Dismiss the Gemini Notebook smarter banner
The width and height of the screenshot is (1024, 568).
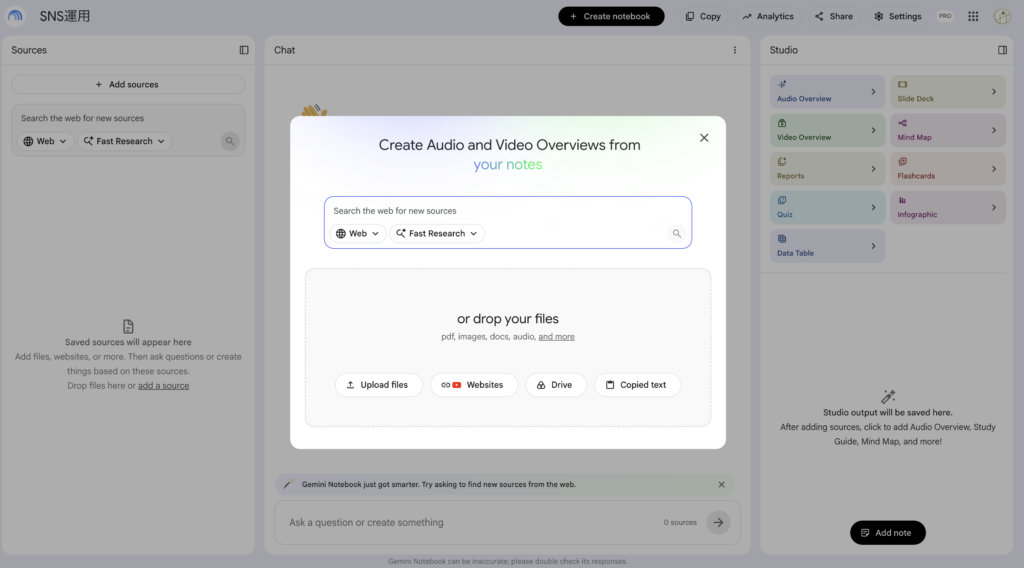pos(722,484)
